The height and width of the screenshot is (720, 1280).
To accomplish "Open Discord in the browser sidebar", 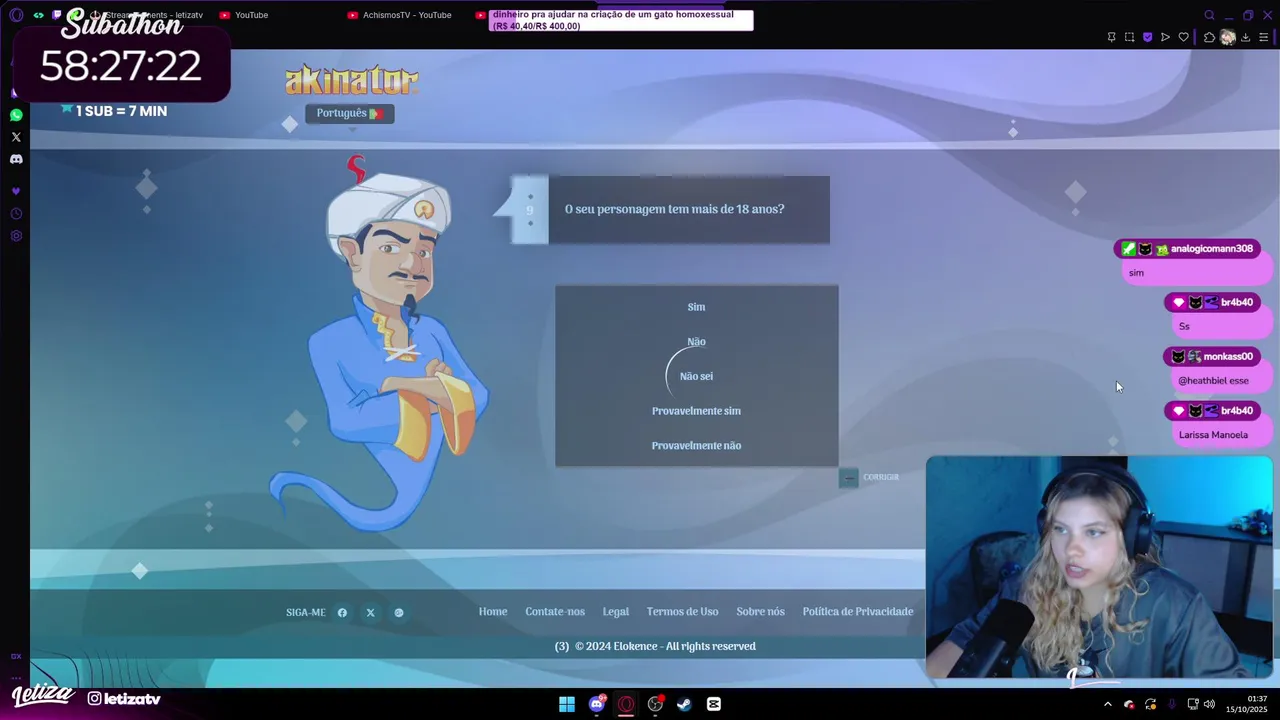I will pyautogui.click(x=16, y=159).
